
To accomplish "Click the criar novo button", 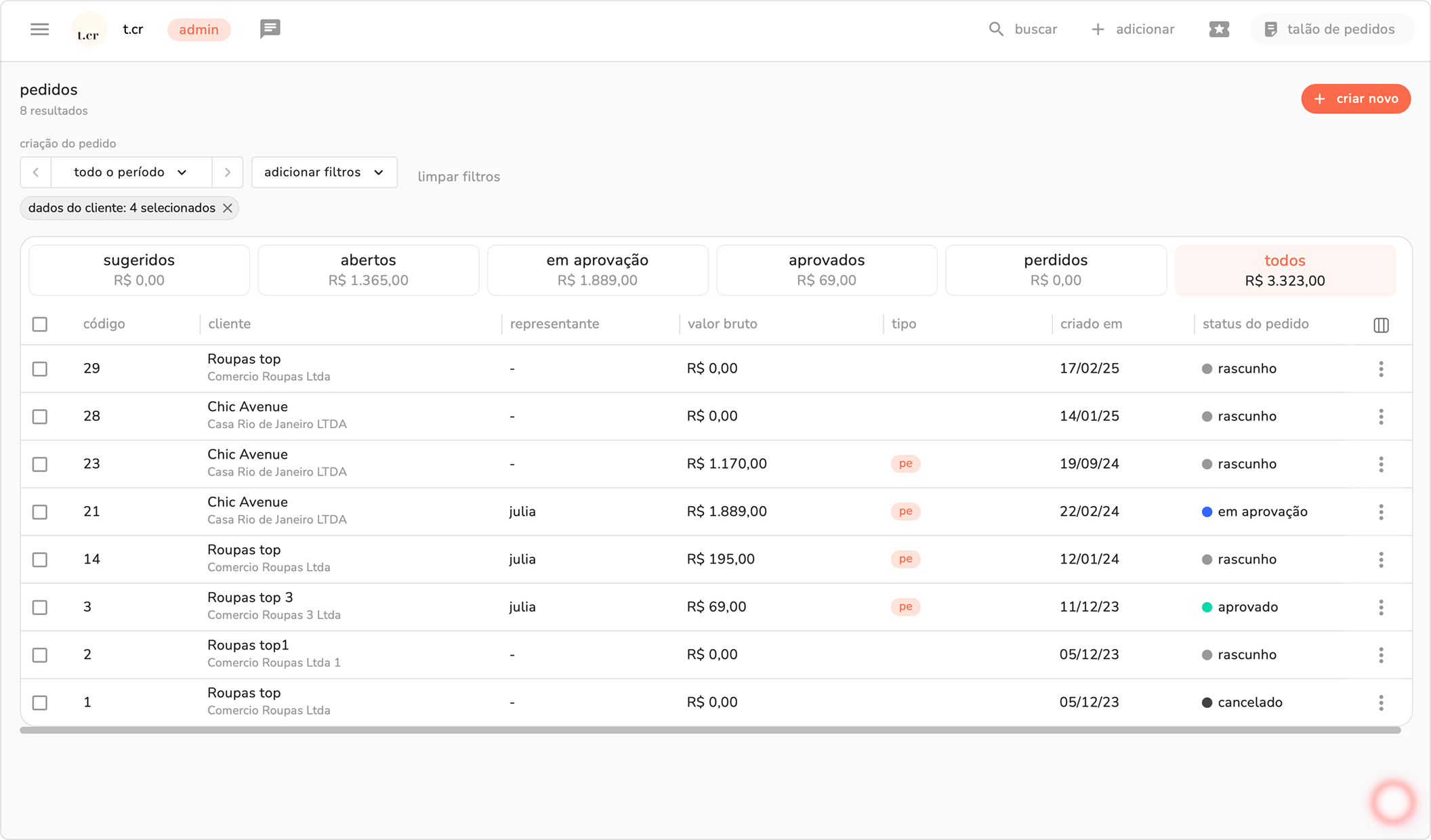I will pyautogui.click(x=1355, y=99).
